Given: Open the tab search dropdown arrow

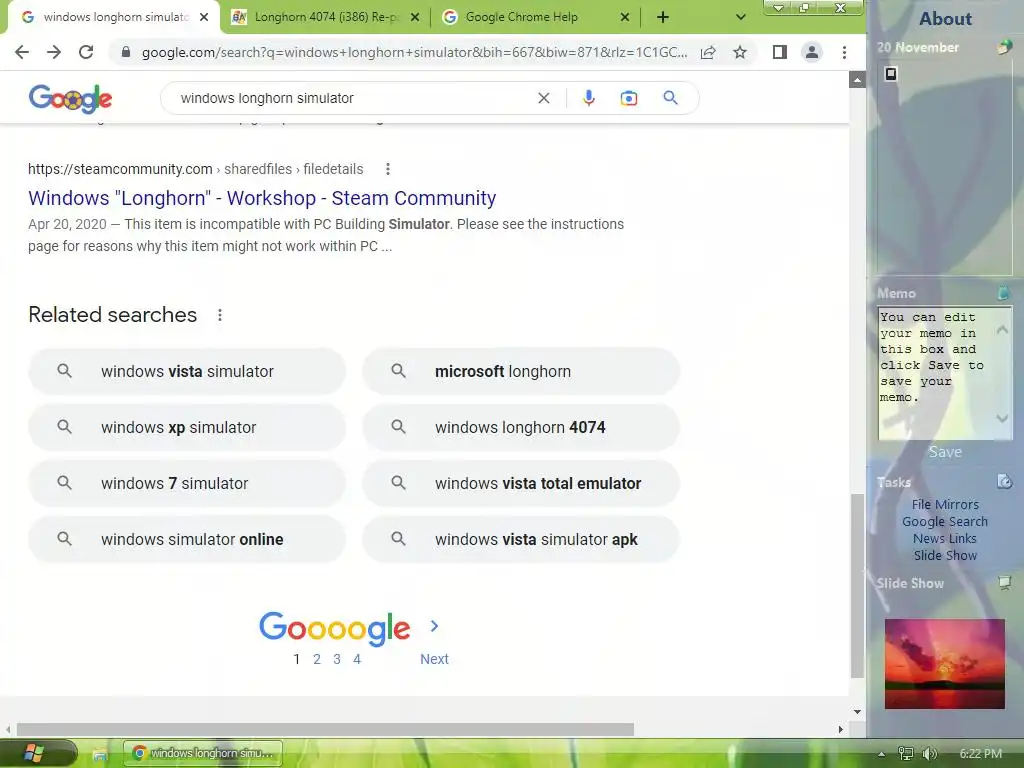Looking at the screenshot, I should [x=741, y=17].
